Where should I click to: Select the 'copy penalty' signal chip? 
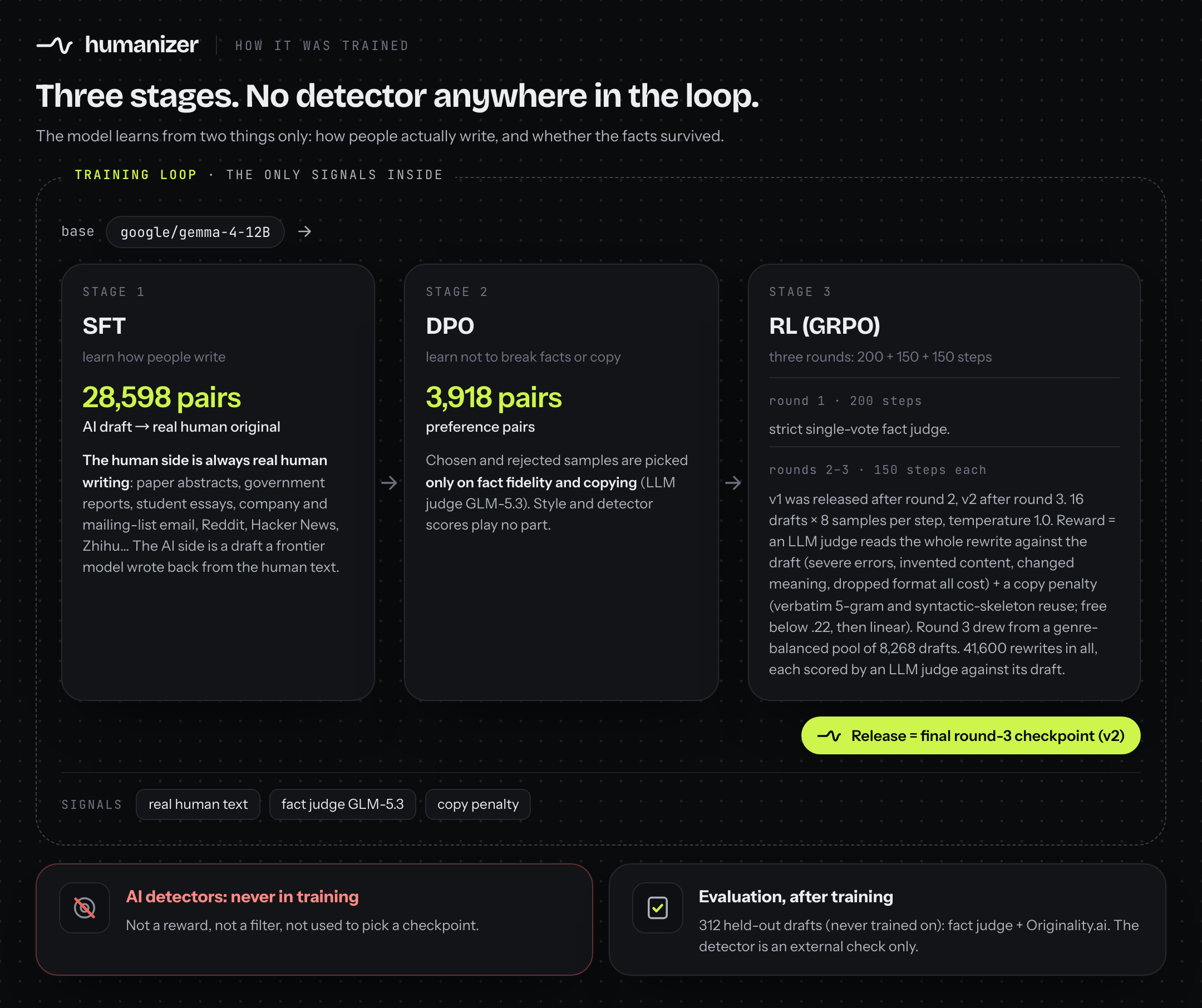(478, 804)
